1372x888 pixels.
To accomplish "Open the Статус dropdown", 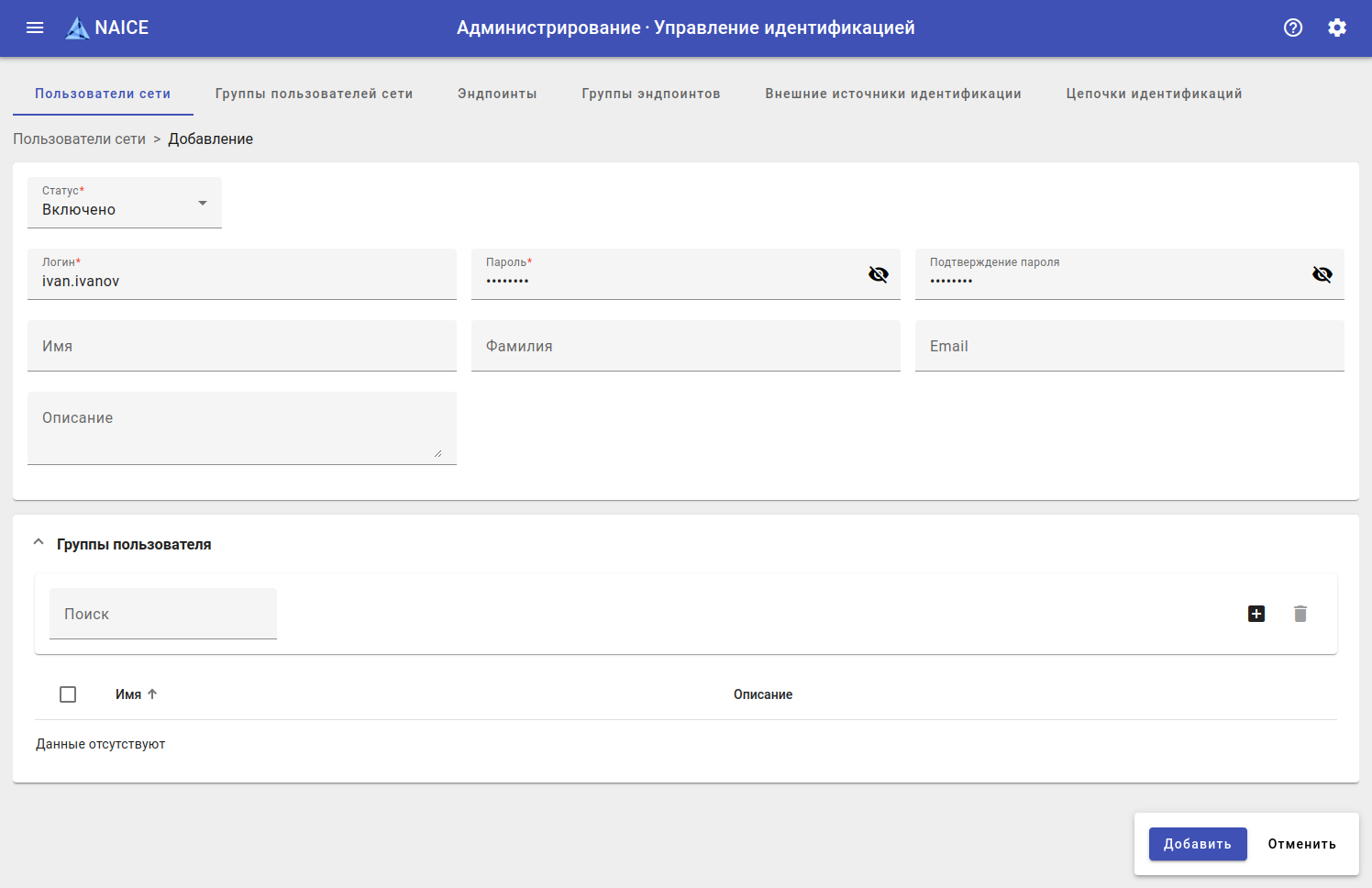I will click(125, 203).
